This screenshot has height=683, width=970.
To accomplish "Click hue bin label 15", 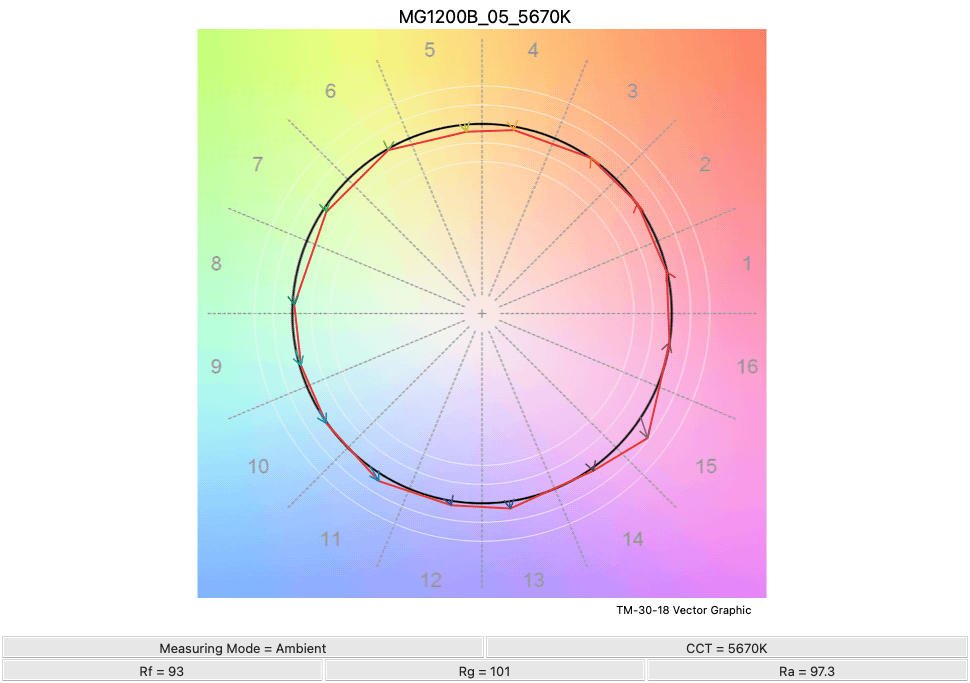I will (x=706, y=466).
